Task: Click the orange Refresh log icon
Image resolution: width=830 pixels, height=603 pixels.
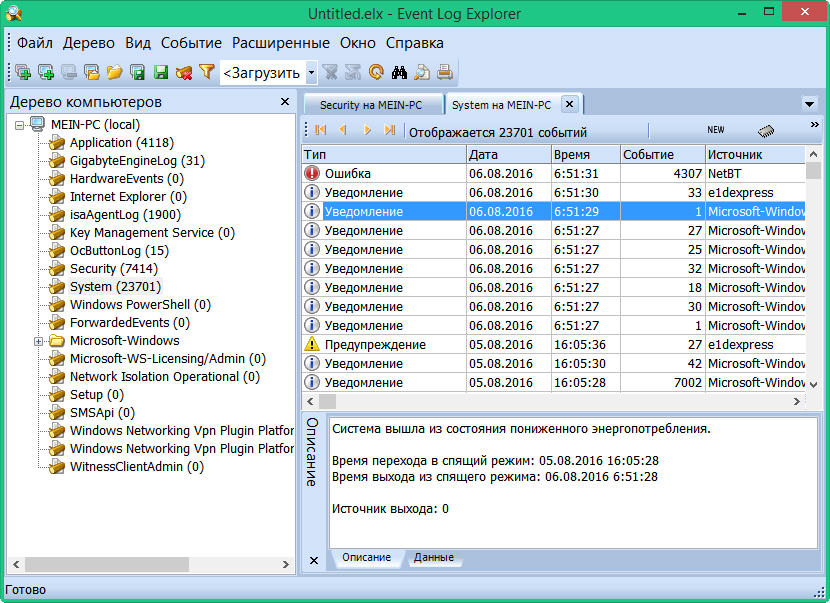Action: pyautogui.click(x=376, y=72)
